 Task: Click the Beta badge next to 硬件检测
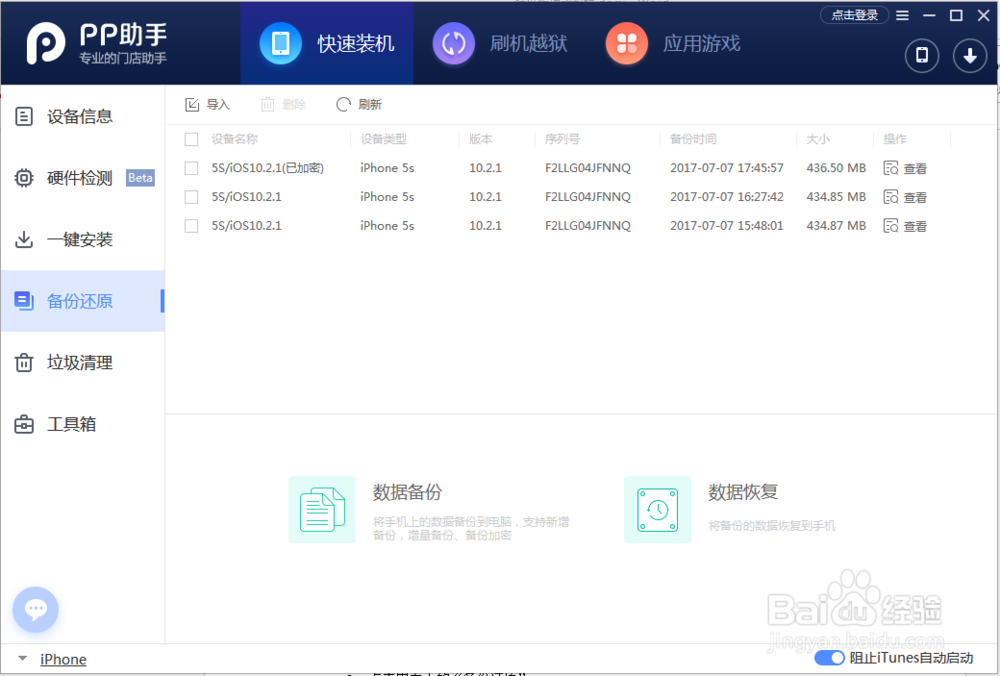coord(140,178)
